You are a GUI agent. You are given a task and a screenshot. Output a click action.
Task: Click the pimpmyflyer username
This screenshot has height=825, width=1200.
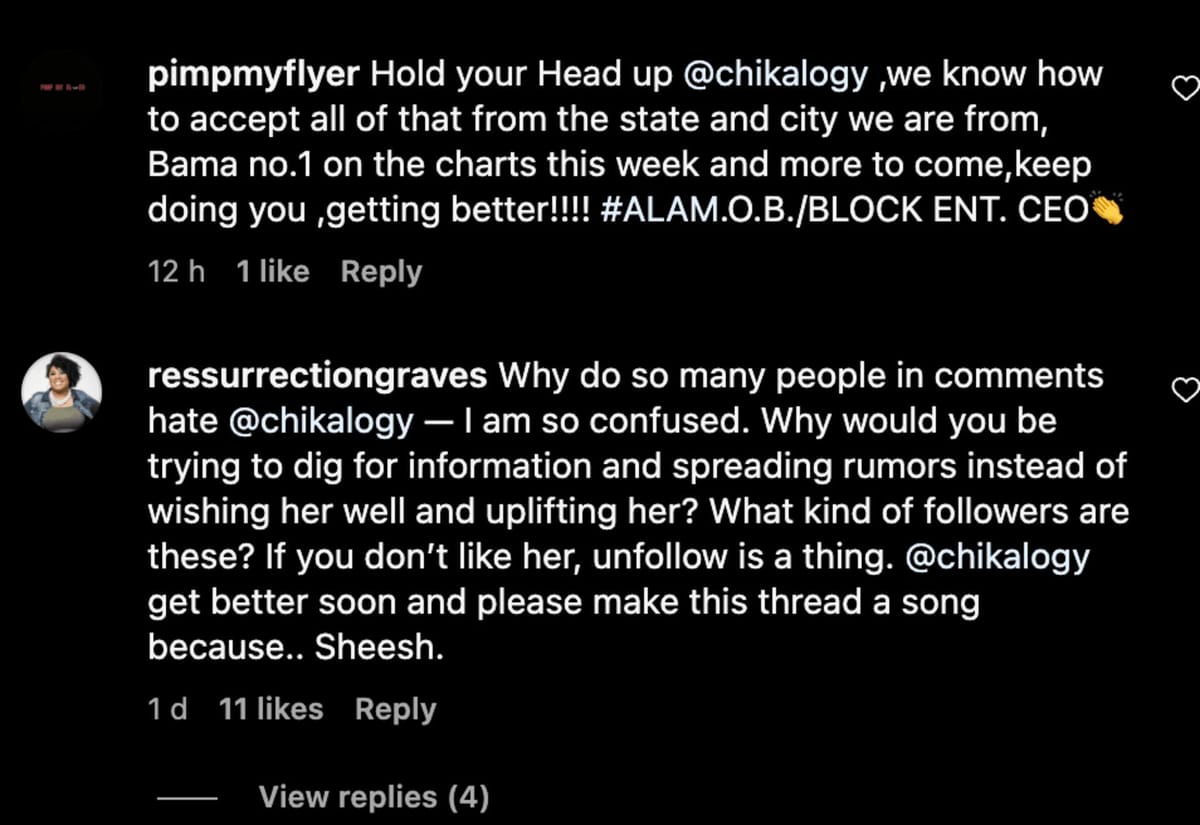[259, 73]
